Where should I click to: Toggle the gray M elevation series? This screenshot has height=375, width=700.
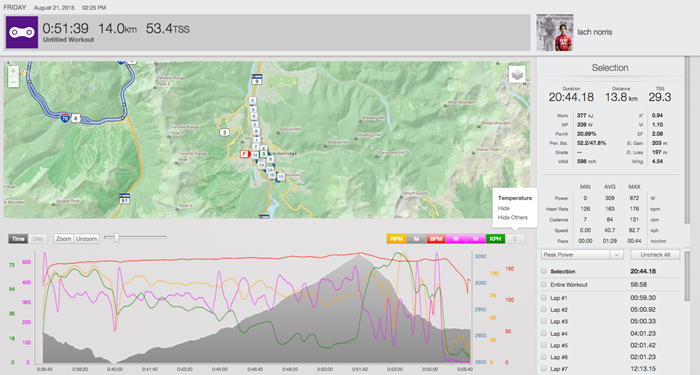[x=416, y=239]
